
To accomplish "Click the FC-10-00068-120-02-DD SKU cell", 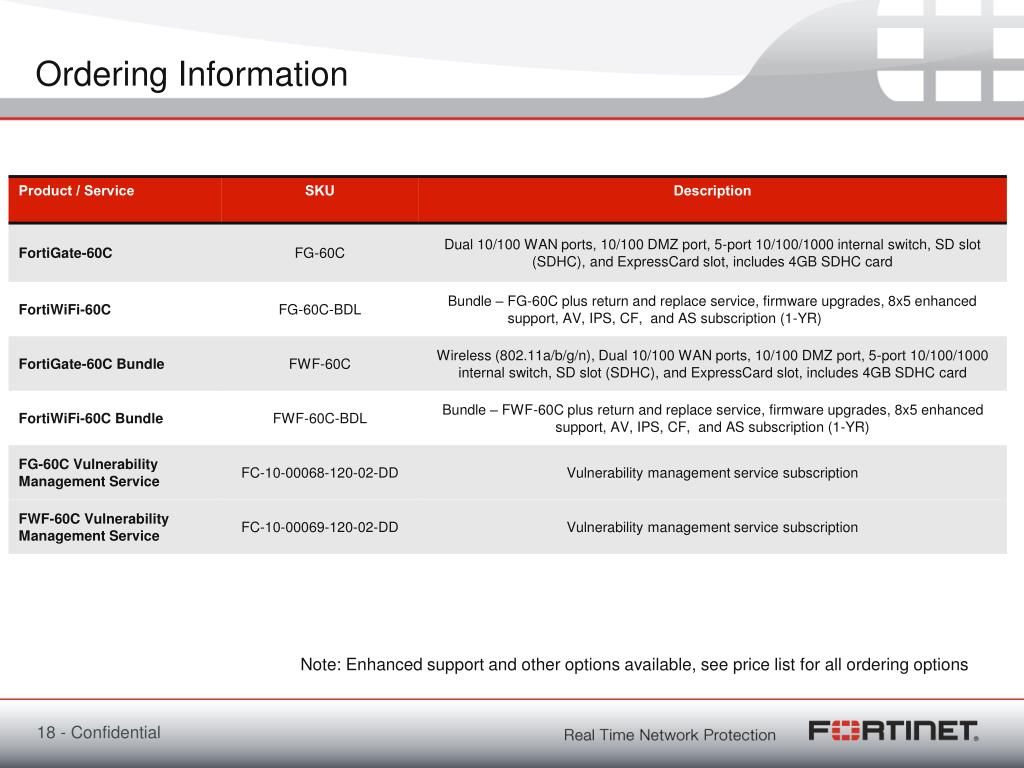I will [x=319, y=473].
